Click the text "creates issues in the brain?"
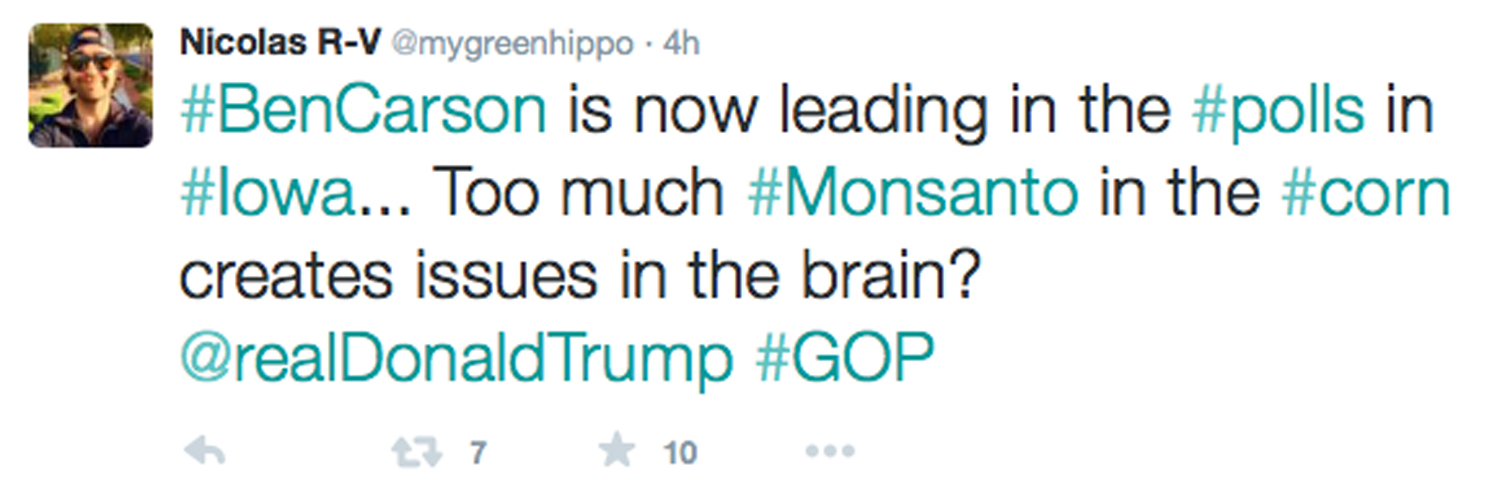 (x=577, y=277)
